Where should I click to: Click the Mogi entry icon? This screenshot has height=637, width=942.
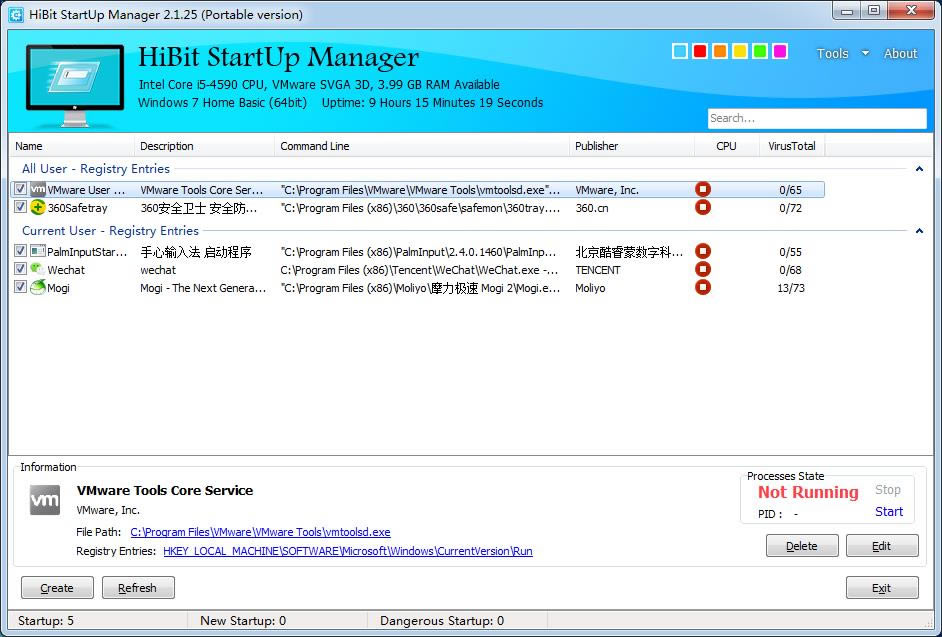(38, 287)
